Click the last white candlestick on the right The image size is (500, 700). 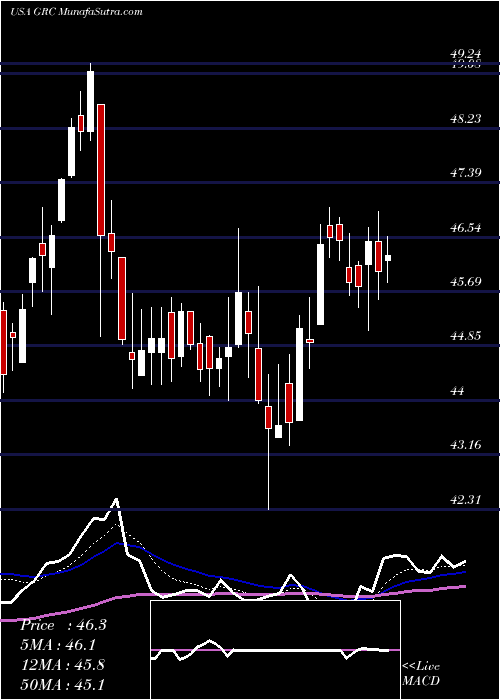tap(388, 258)
